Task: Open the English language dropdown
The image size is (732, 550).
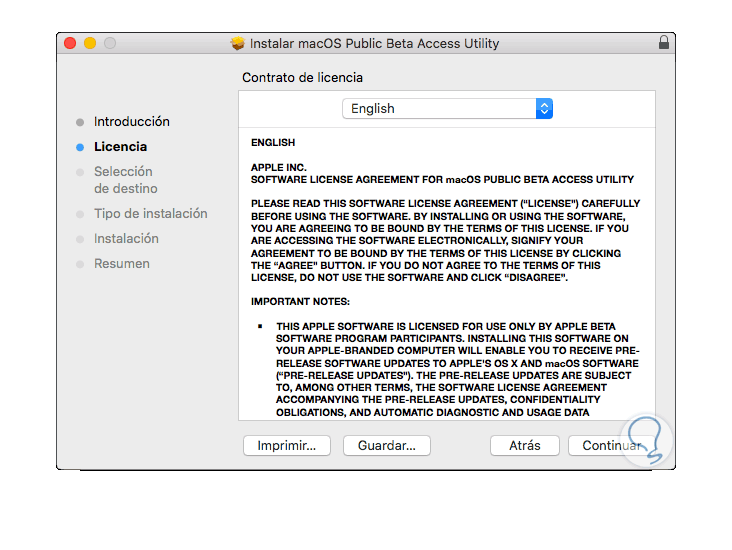Action: [x=447, y=108]
